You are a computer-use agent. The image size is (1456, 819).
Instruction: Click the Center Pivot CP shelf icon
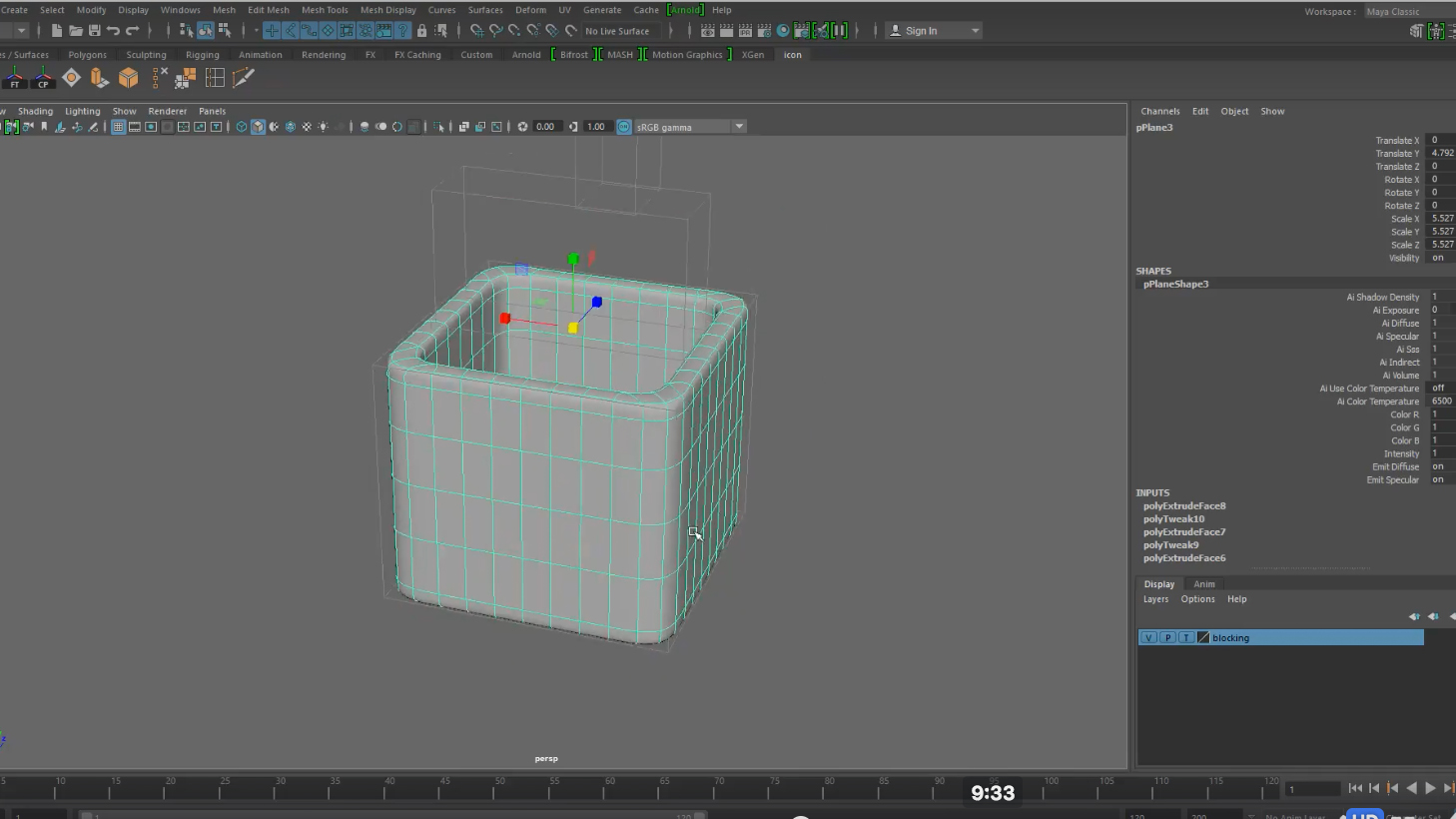pos(43,78)
